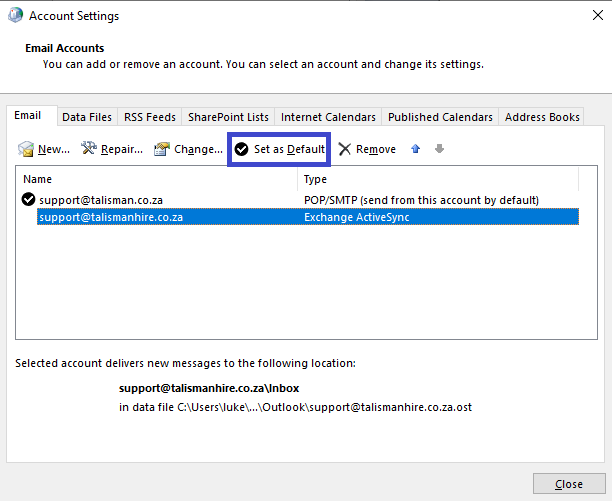Select the support@talismanhire.co.za account row
612x501 pixels.
tap(308, 217)
